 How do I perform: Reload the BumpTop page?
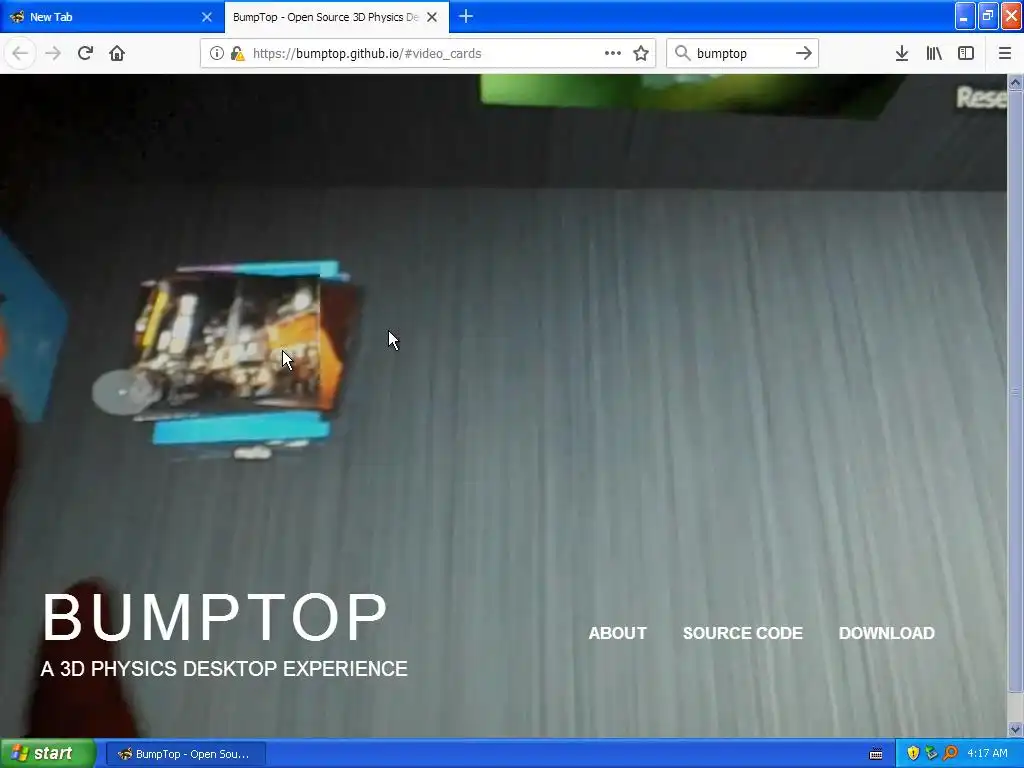pyautogui.click(x=85, y=53)
